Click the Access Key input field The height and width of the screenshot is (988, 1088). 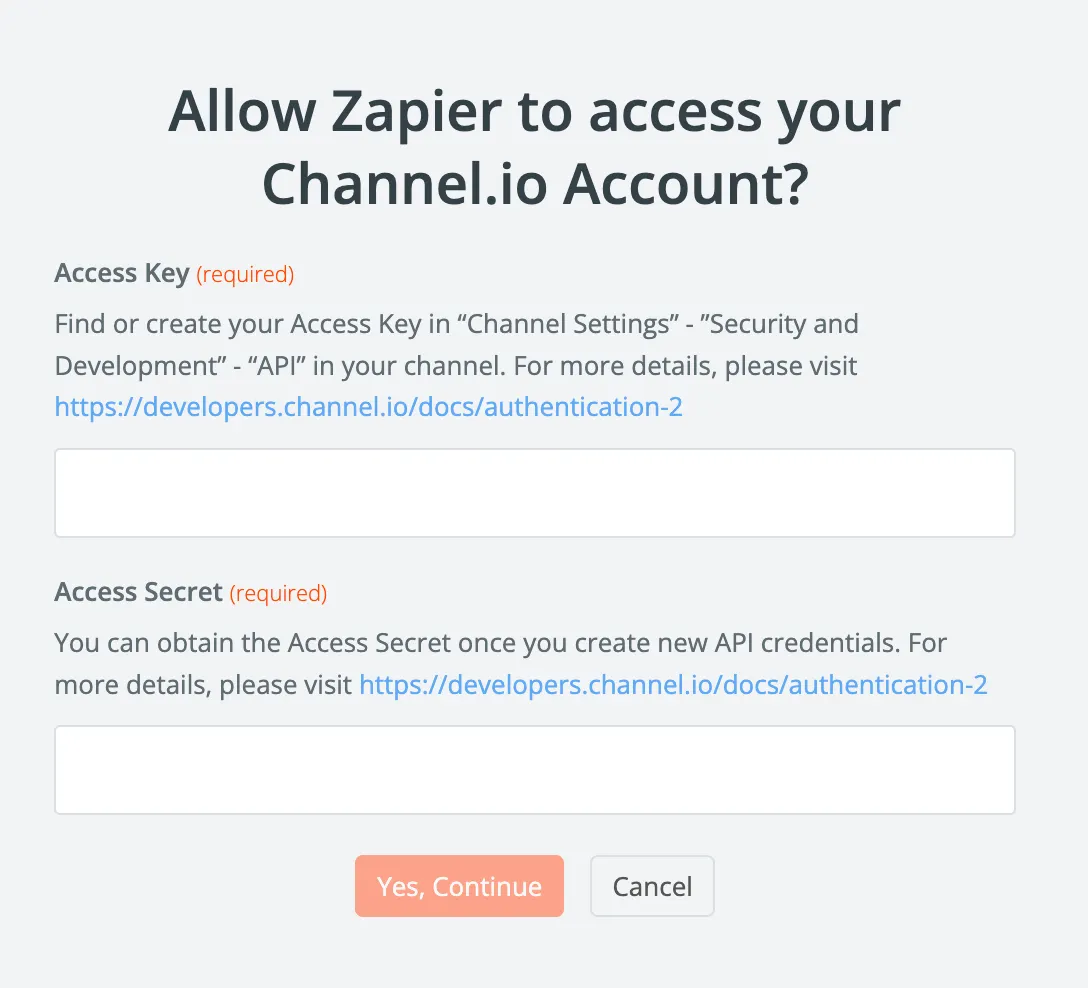[534, 493]
